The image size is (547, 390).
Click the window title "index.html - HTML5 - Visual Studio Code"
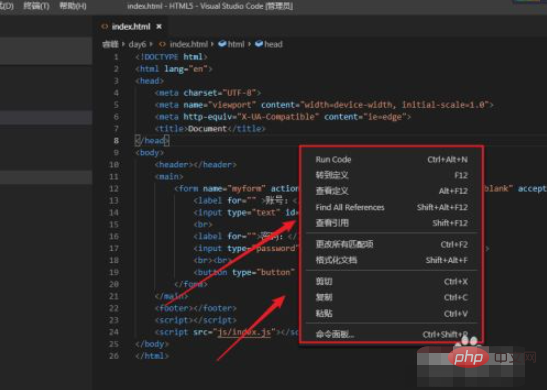pos(195,6)
